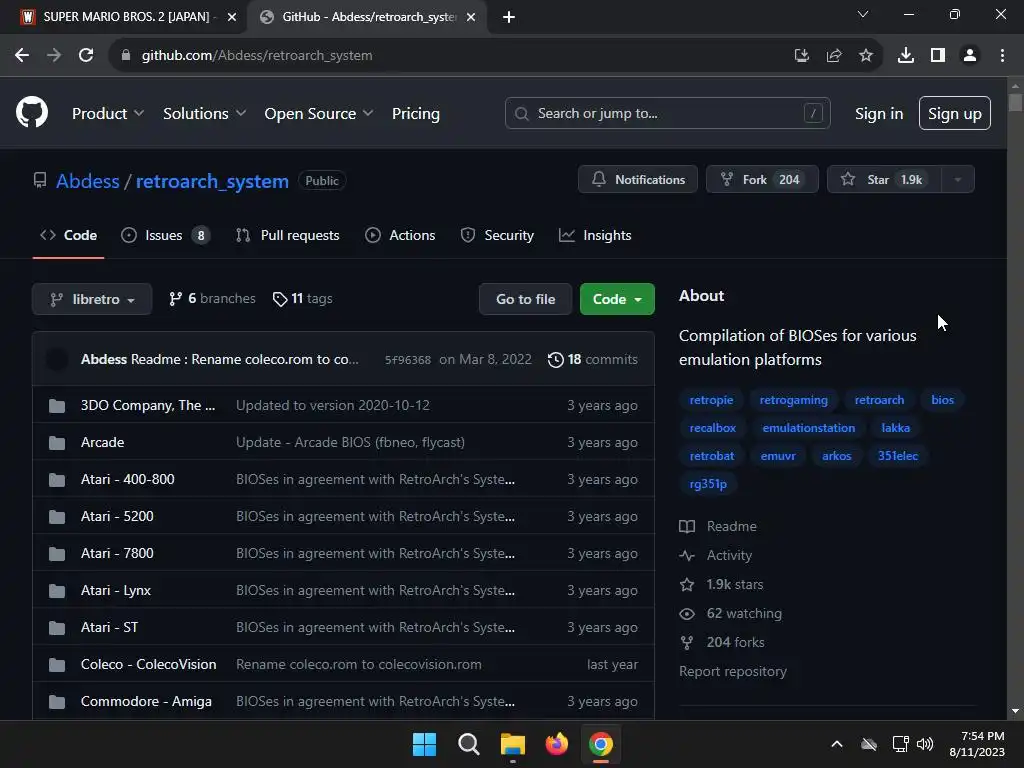Click the Arcade folder icon
The width and height of the screenshot is (1024, 768).
57,443
